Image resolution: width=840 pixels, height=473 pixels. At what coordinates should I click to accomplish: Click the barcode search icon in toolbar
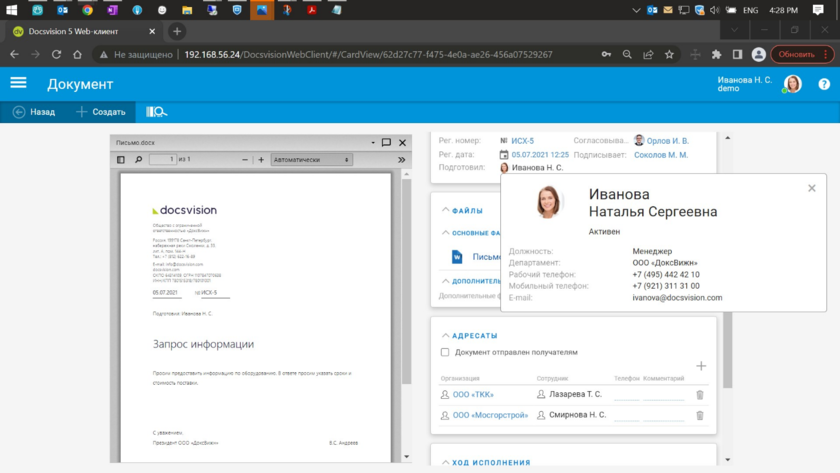click(156, 112)
